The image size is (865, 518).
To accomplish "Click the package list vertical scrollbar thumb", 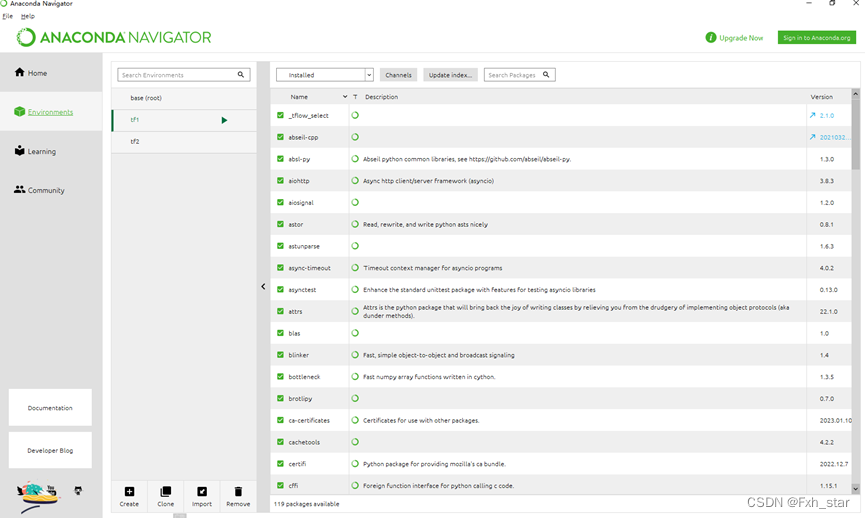I will pos(856,135).
